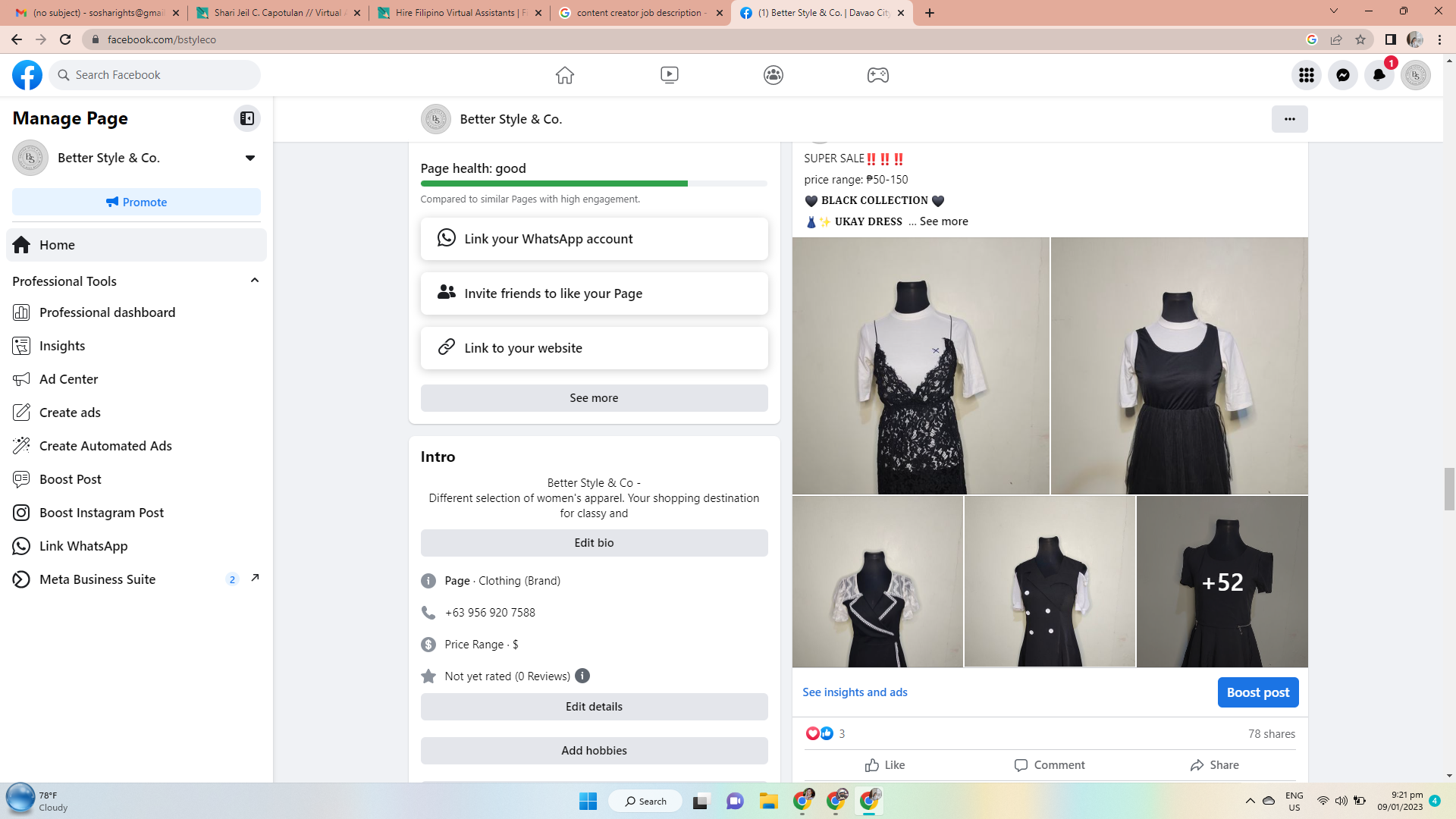Click See insights and ads link
The height and width of the screenshot is (819, 1456).
[x=855, y=692]
